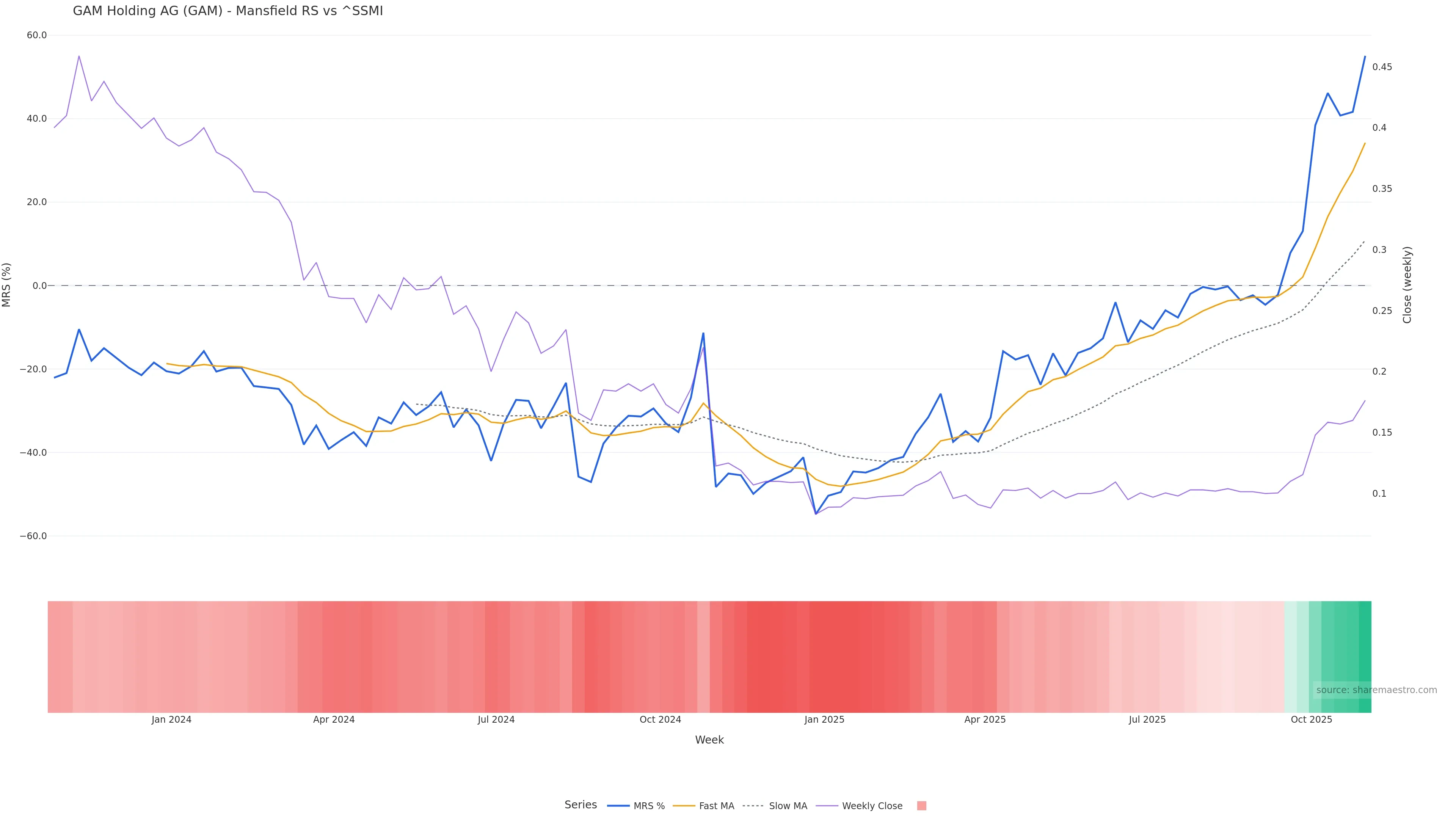This screenshot has height=819, width=1456.
Task: Click the MRS (%) y-axis title
Action: tap(7, 285)
